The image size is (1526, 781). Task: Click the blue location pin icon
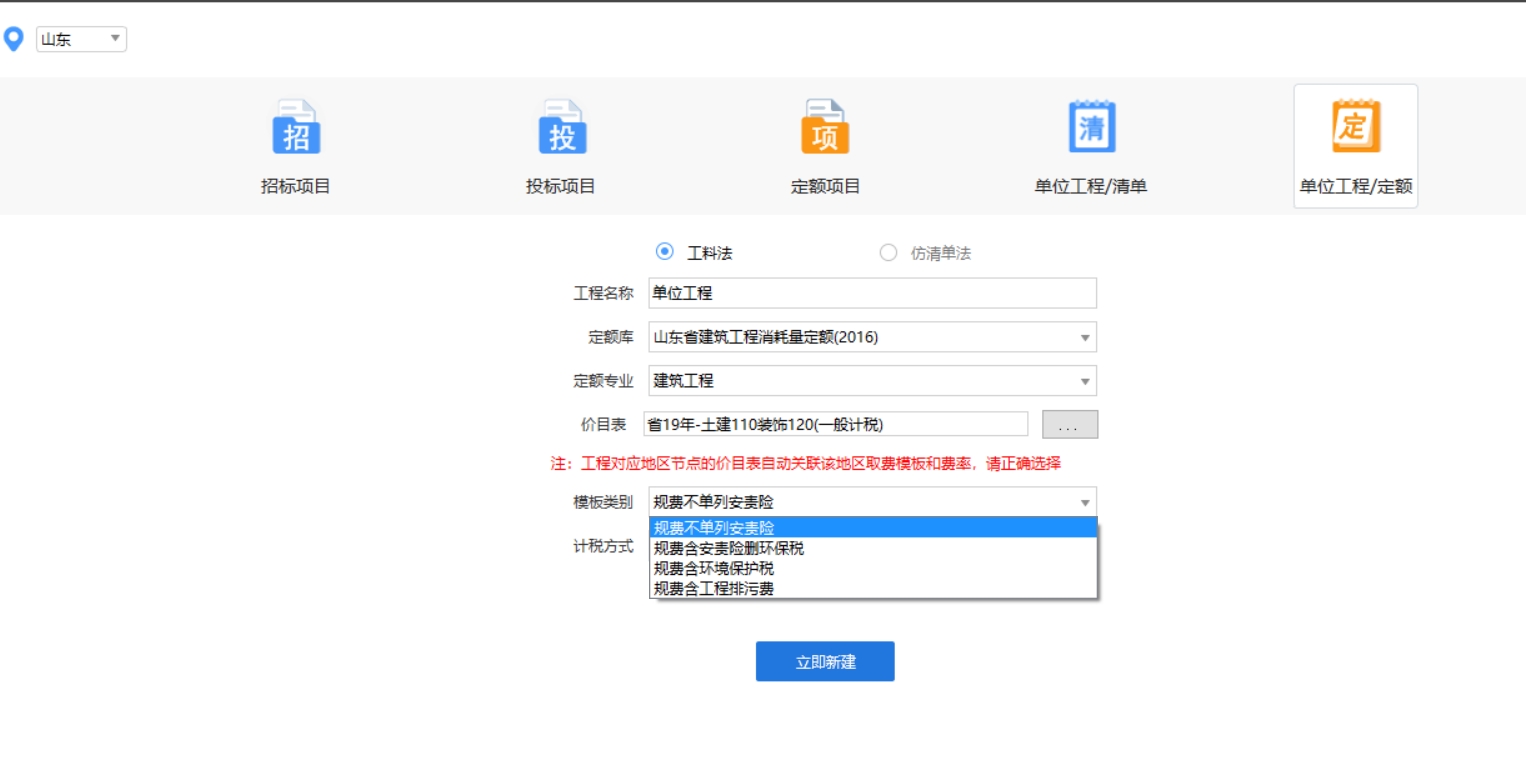13,39
